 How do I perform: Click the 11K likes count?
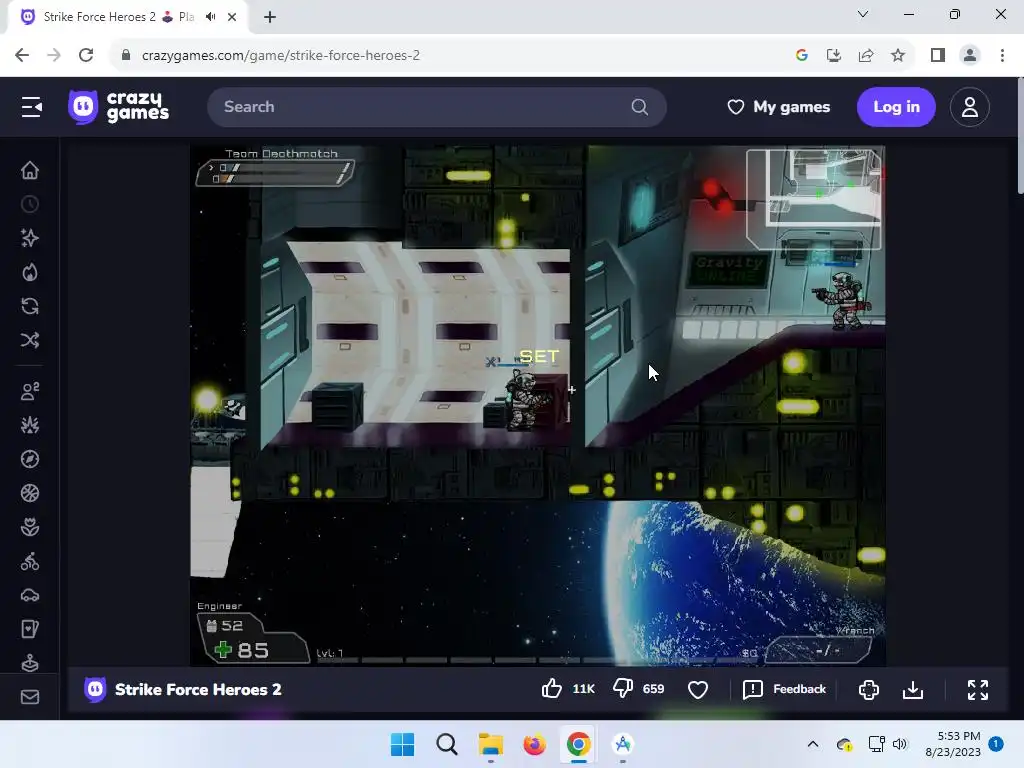pos(583,689)
